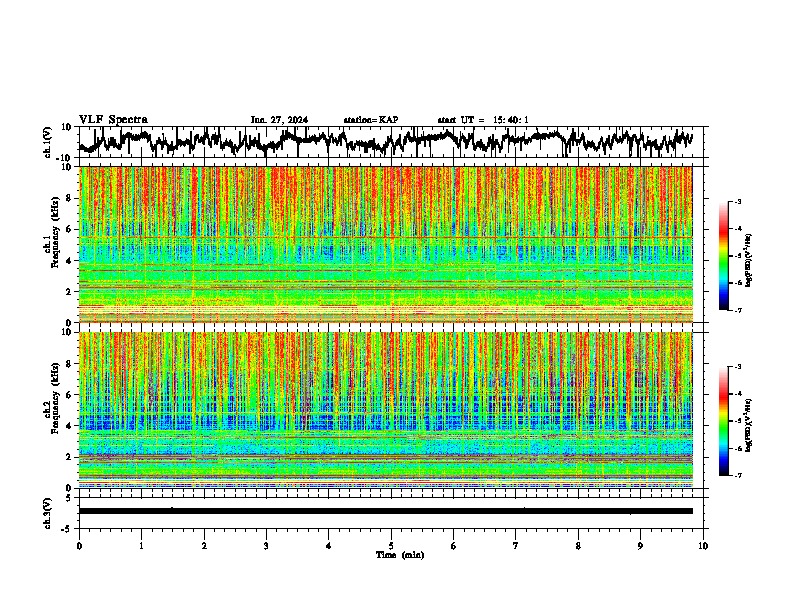
Task: Click the ch.1 colorbar "log(PSD)" label
Action: [x=748, y=260]
